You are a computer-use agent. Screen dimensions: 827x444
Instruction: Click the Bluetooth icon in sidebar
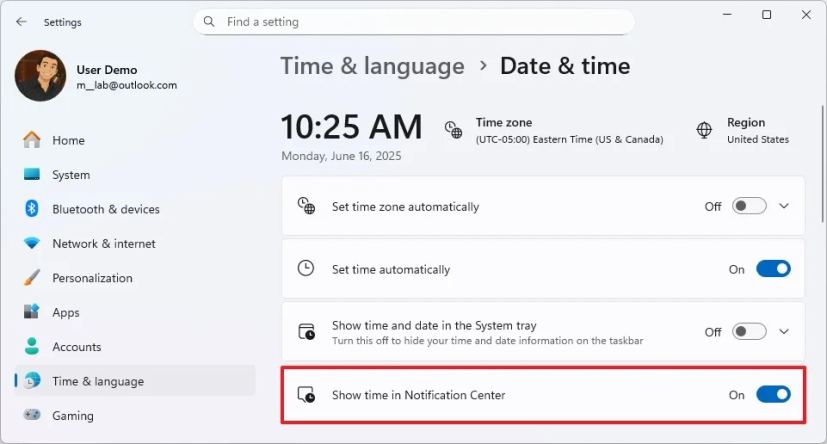(x=32, y=209)
